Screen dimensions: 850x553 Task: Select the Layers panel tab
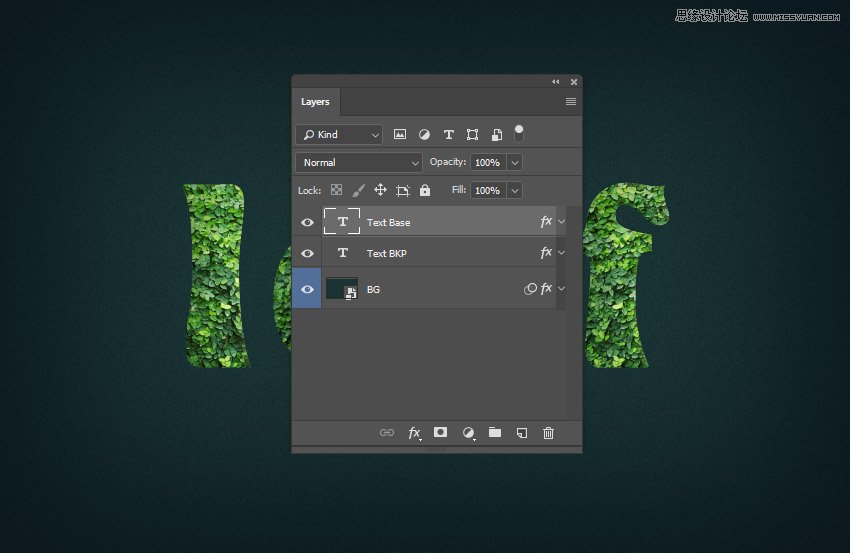315,102
